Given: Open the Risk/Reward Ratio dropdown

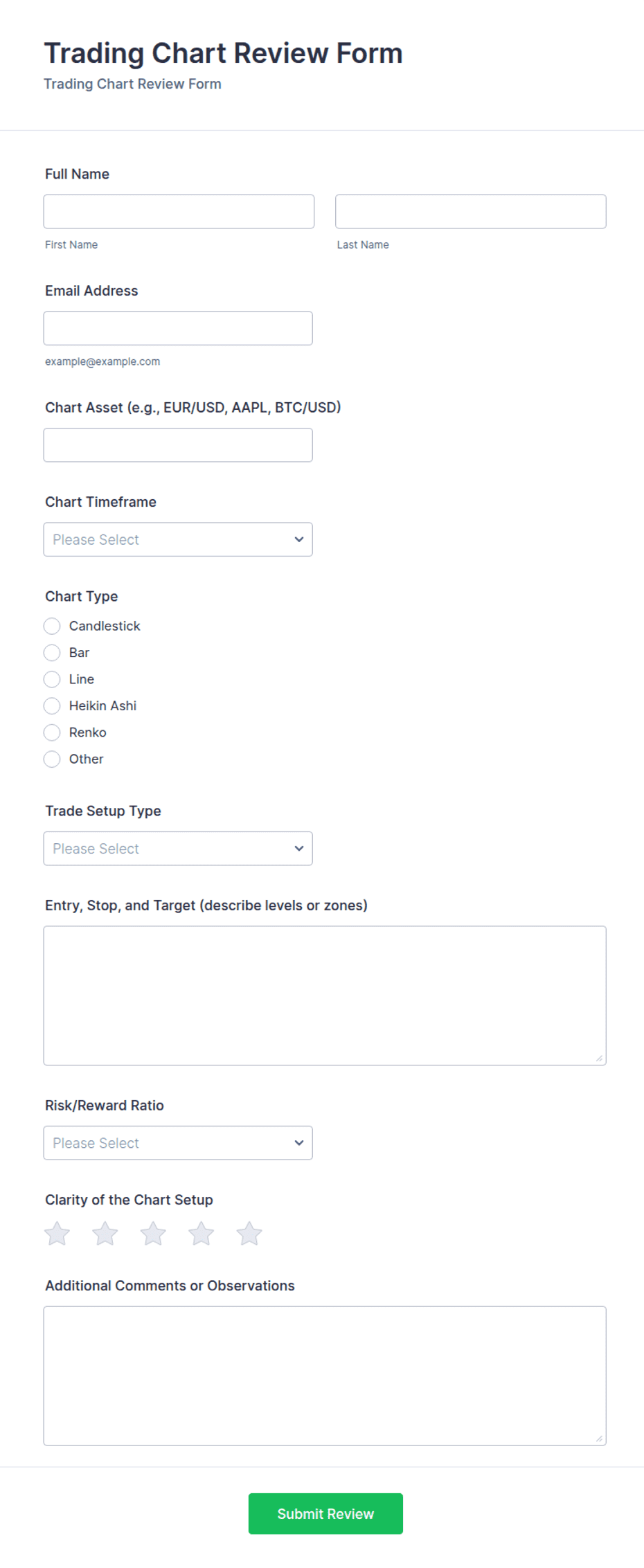Looking at the screenshot, I should coord(178,1143).
